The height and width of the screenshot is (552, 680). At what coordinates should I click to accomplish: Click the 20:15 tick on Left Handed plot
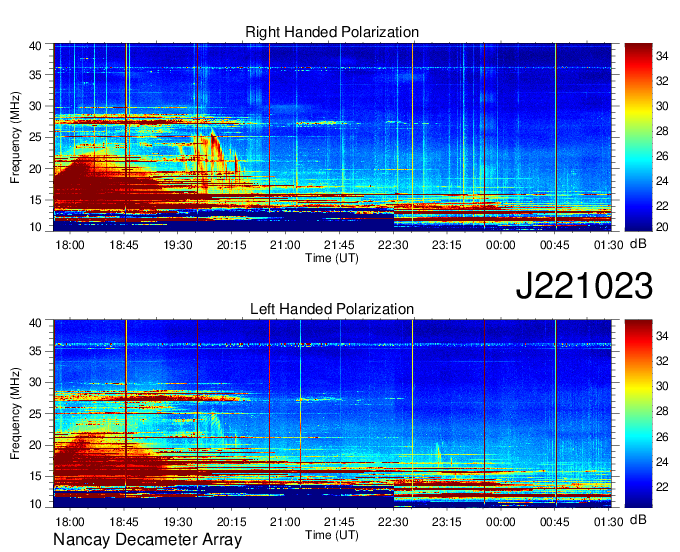click(231, 522)
